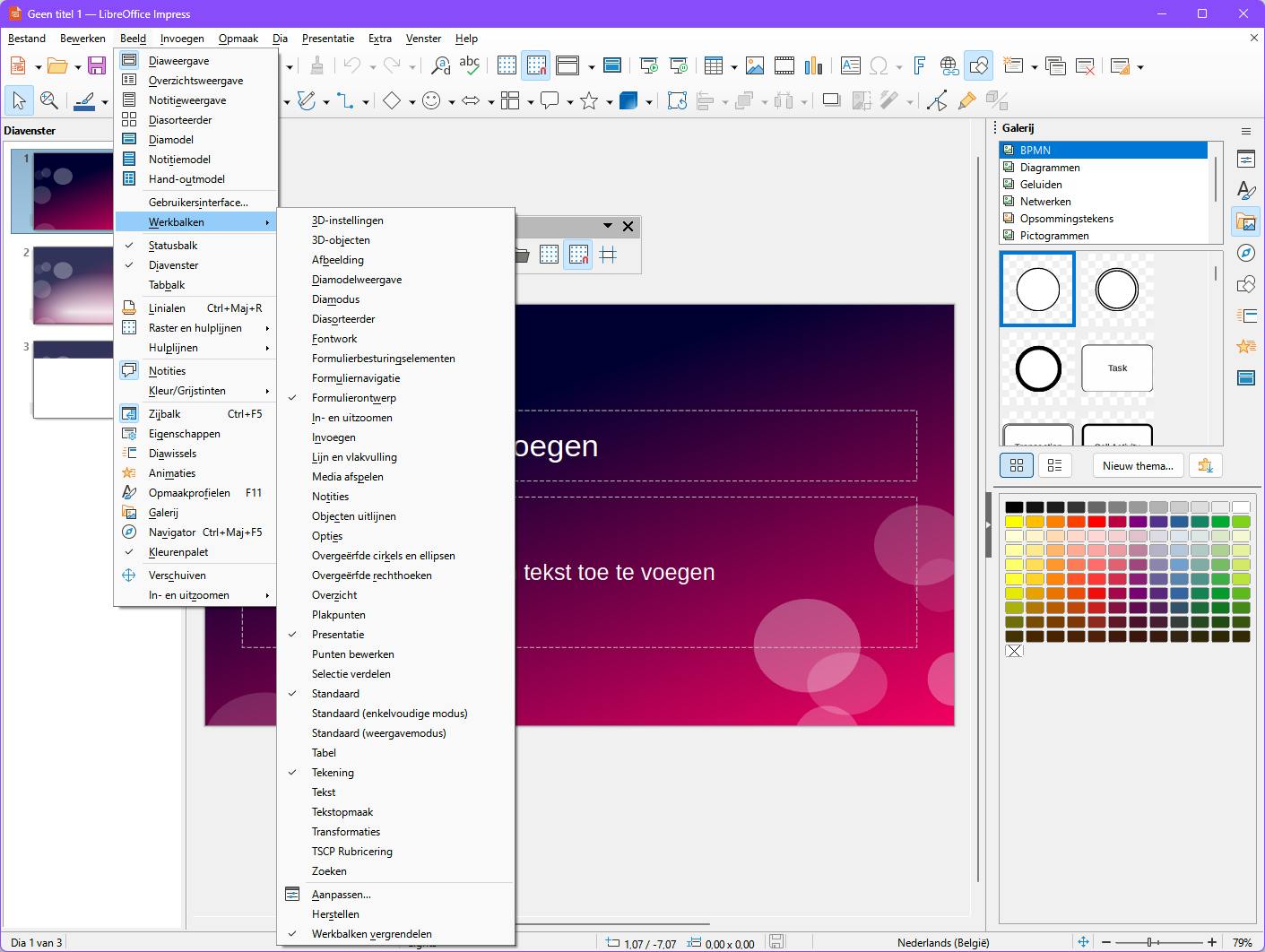Open the floating toolbar dropdown arrow
The width and height of the screenshot is (1265, 952).
[608, 226]
